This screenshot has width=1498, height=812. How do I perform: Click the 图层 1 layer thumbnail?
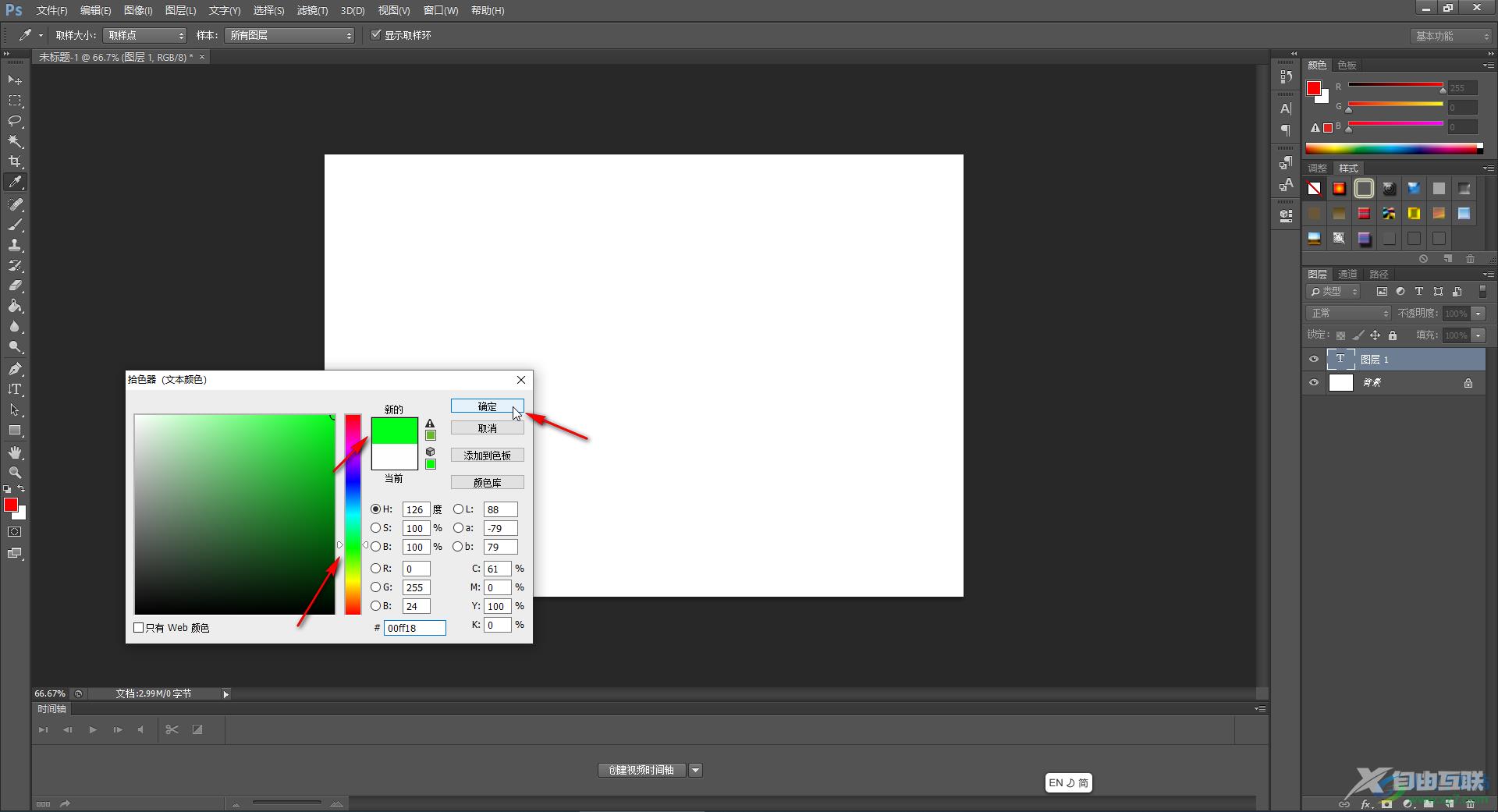(x=1340, y=360)
